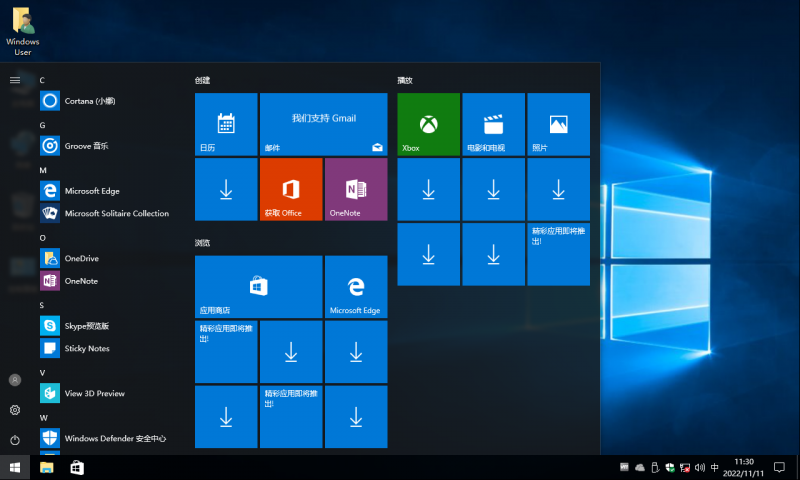Open Microsoft Edge in the app list
The image size is (800, 480).
pos(110,191)
